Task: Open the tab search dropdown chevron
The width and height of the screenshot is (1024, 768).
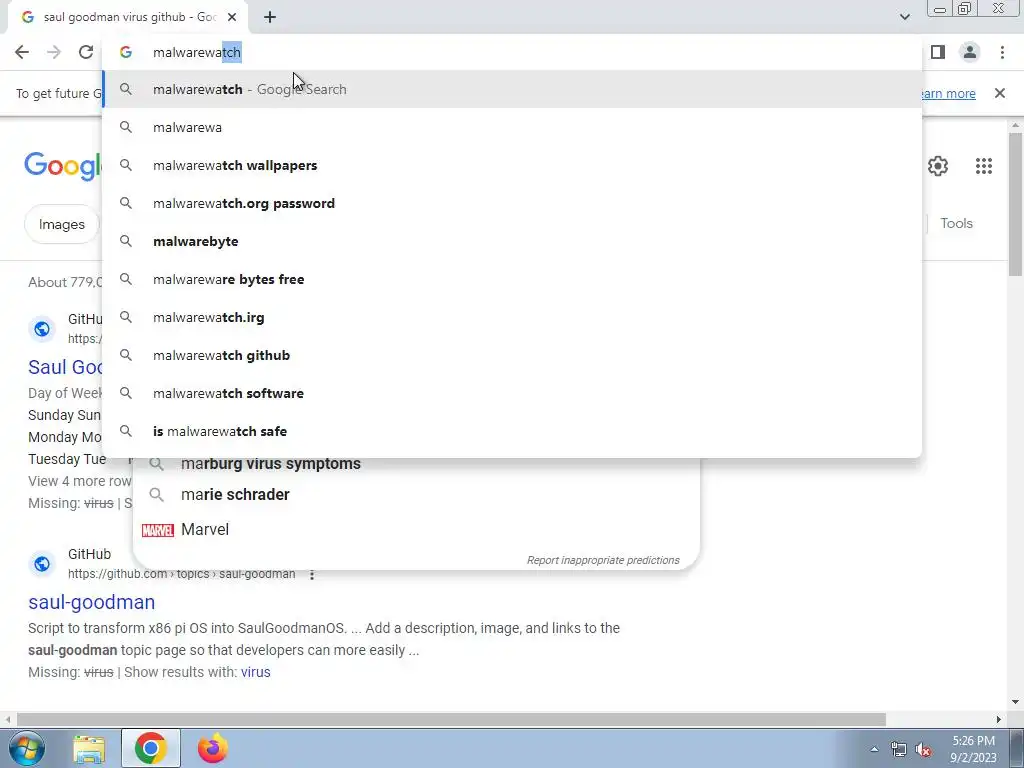Action: coord(904,17)
